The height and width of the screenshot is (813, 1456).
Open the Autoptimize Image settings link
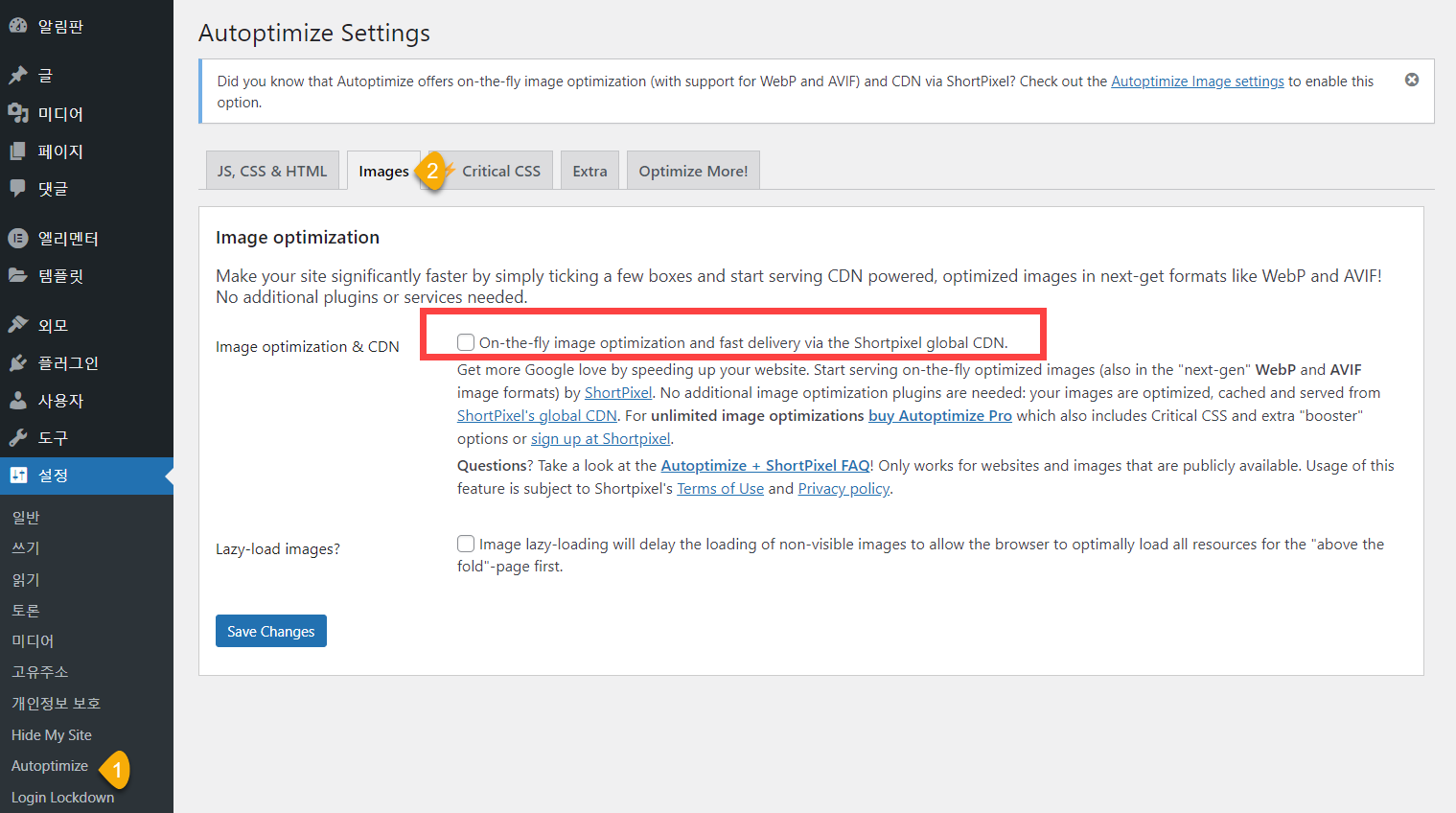tap(1197, 81)
